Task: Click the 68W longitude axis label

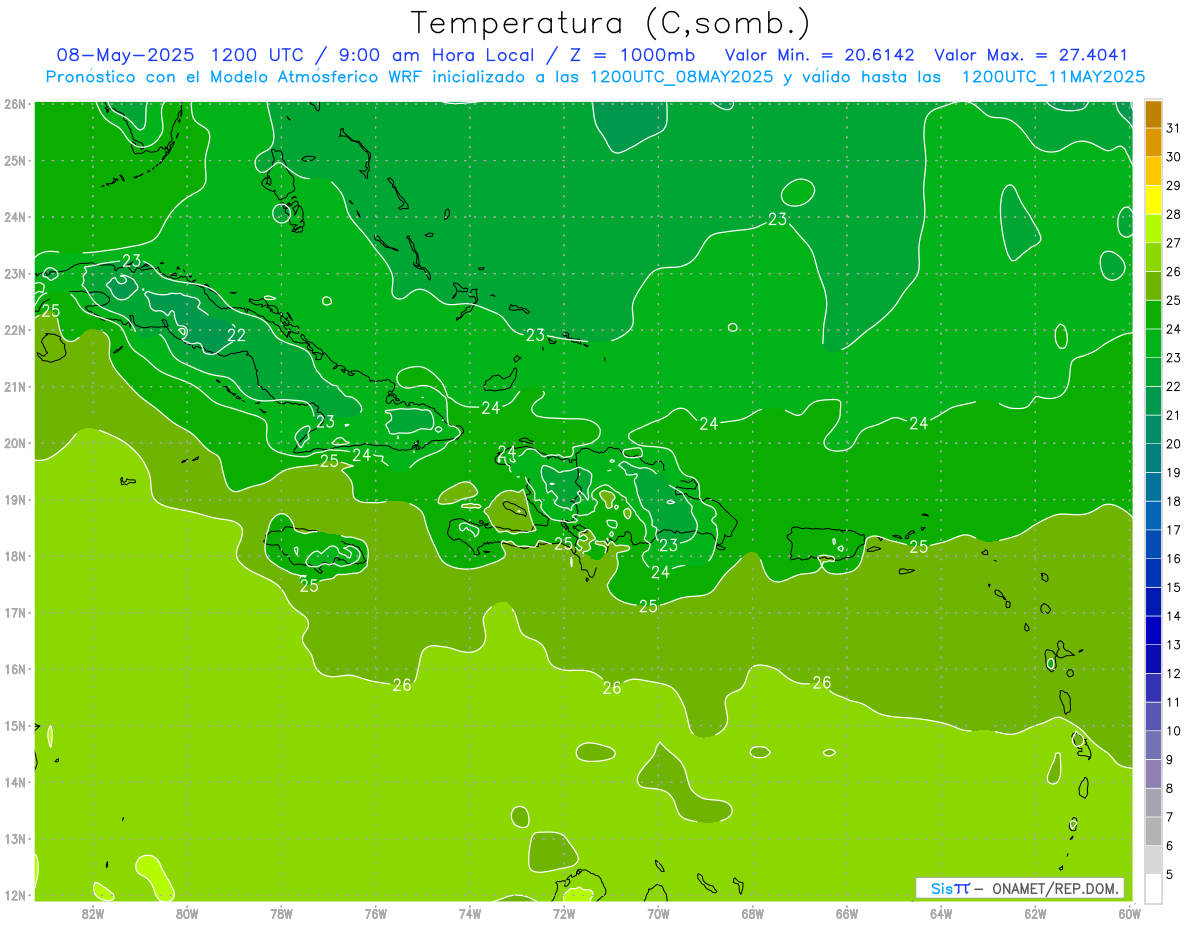Action: click(753, 913)
